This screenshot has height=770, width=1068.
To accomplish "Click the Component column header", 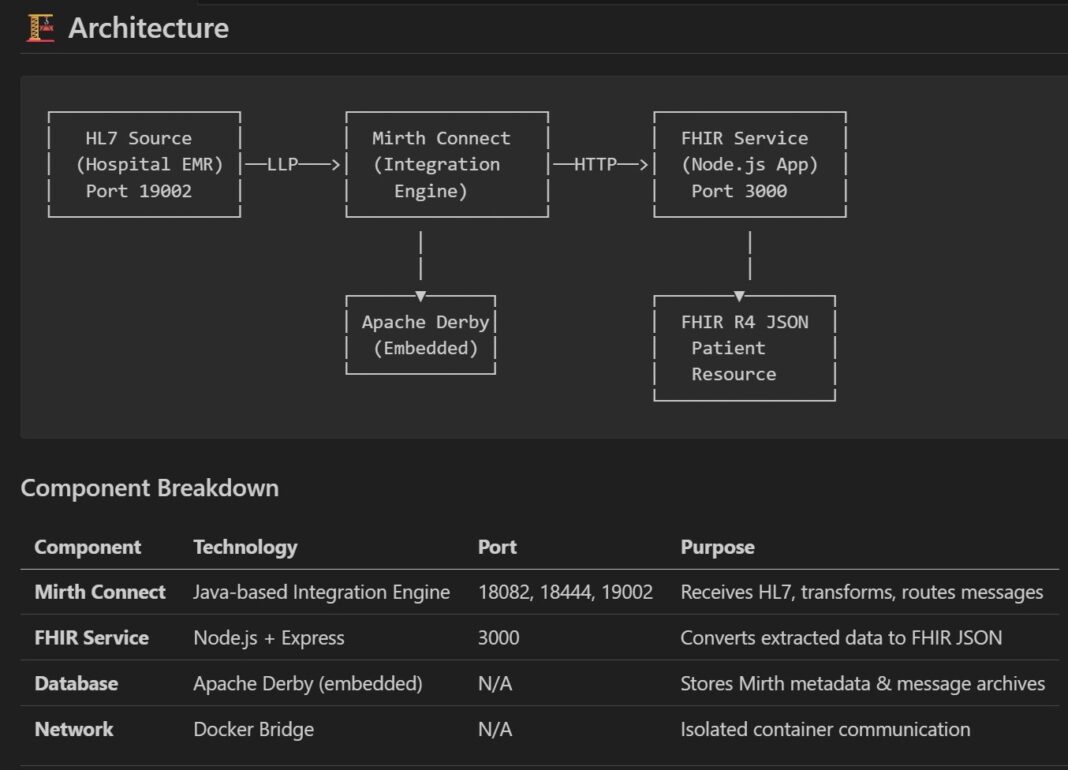I will coord(88,547).
